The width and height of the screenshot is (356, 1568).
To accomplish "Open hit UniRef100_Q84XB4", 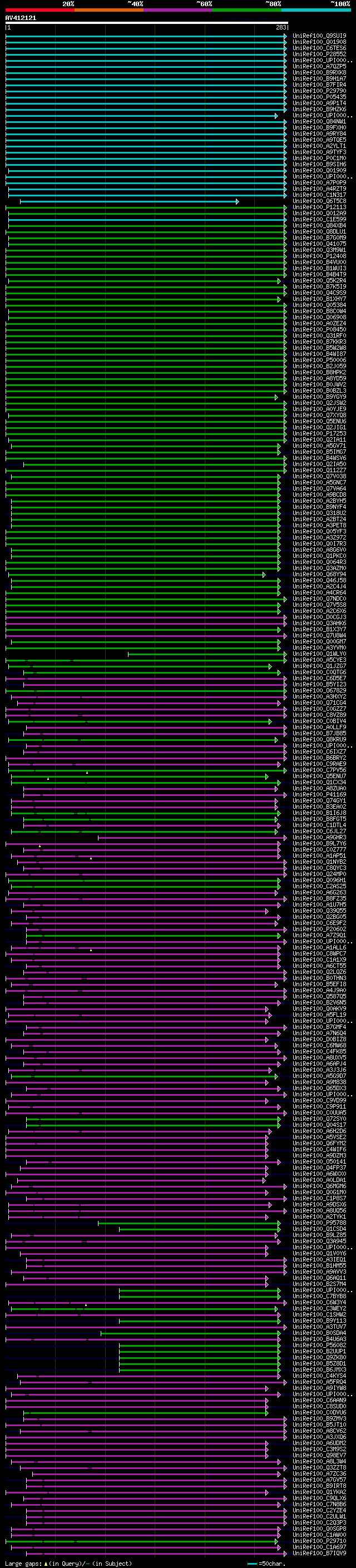I will [319, 225].
